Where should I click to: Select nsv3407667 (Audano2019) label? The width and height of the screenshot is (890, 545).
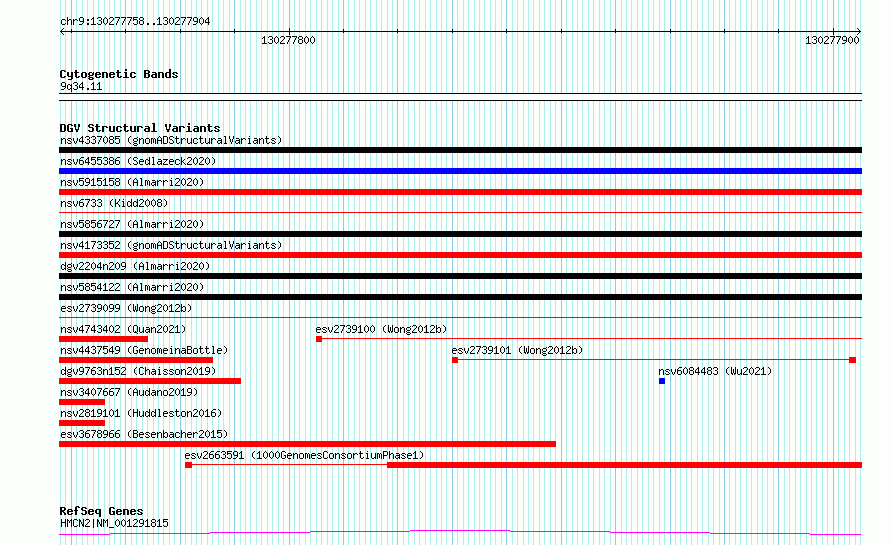pos(129,392)
